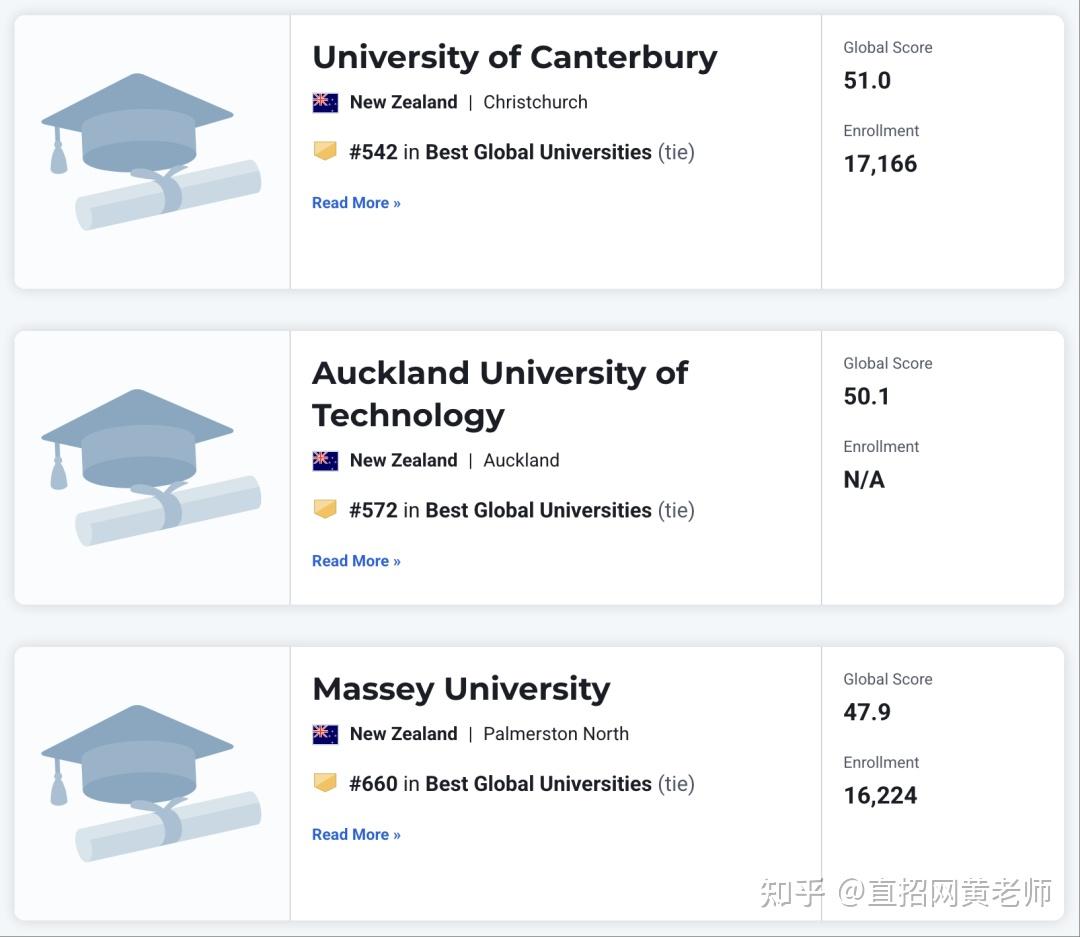This screenshot has height=937, width=1080.
Task: Click the gold badge icon next to #542
Action: (x=325, y=151)
